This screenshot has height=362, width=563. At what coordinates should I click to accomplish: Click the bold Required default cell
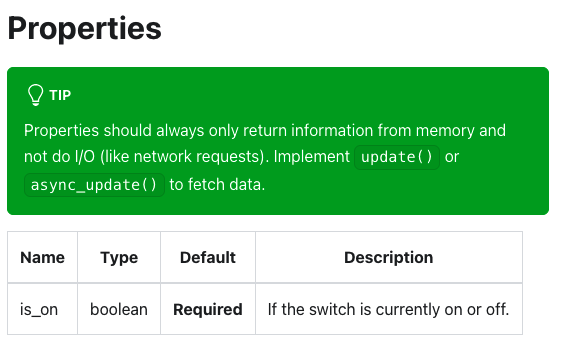tap(208, 309)
